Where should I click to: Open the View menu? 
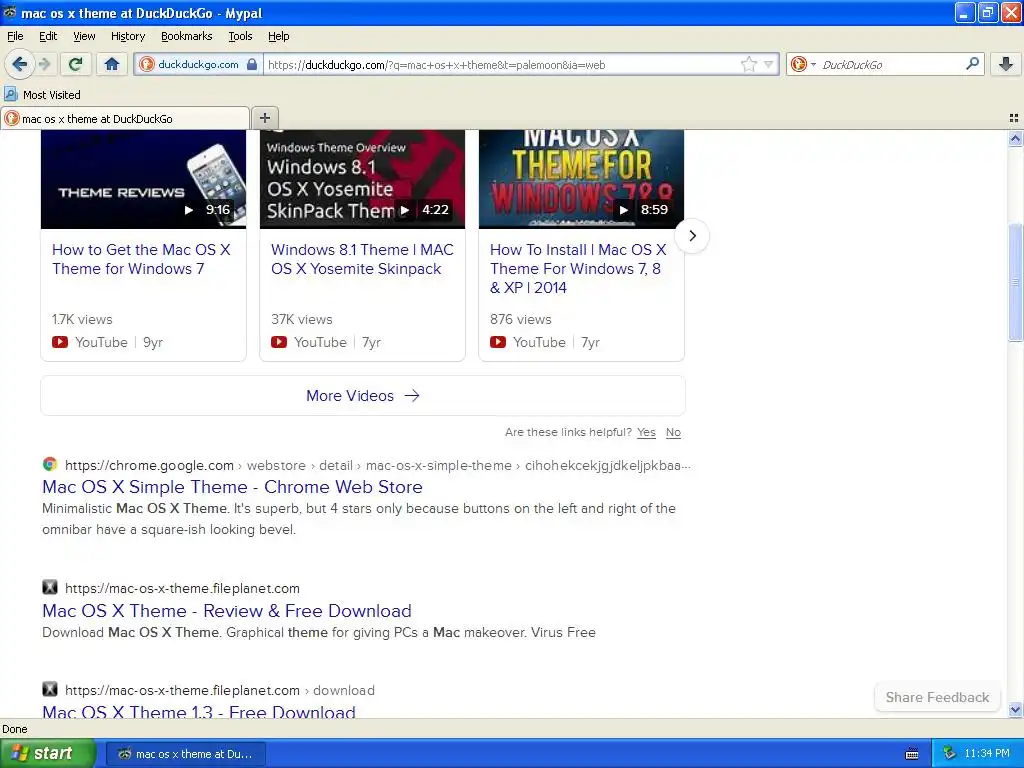(84, 36)
